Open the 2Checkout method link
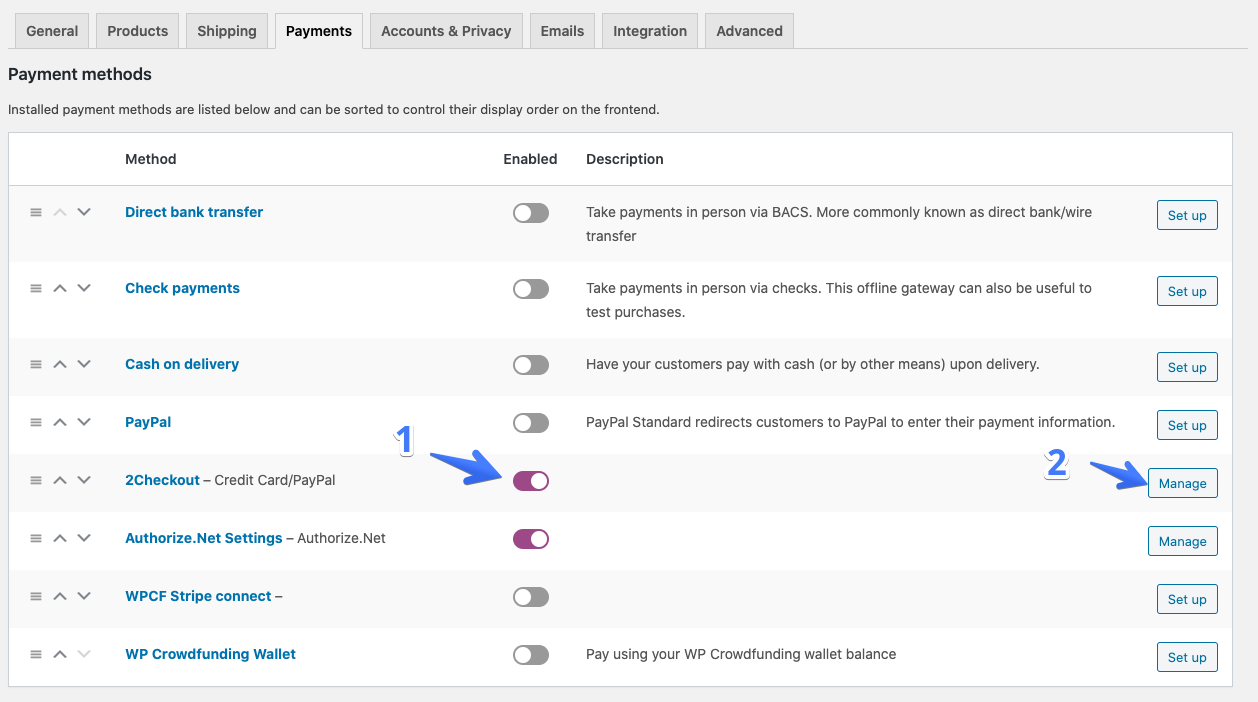 click(162, 480)
